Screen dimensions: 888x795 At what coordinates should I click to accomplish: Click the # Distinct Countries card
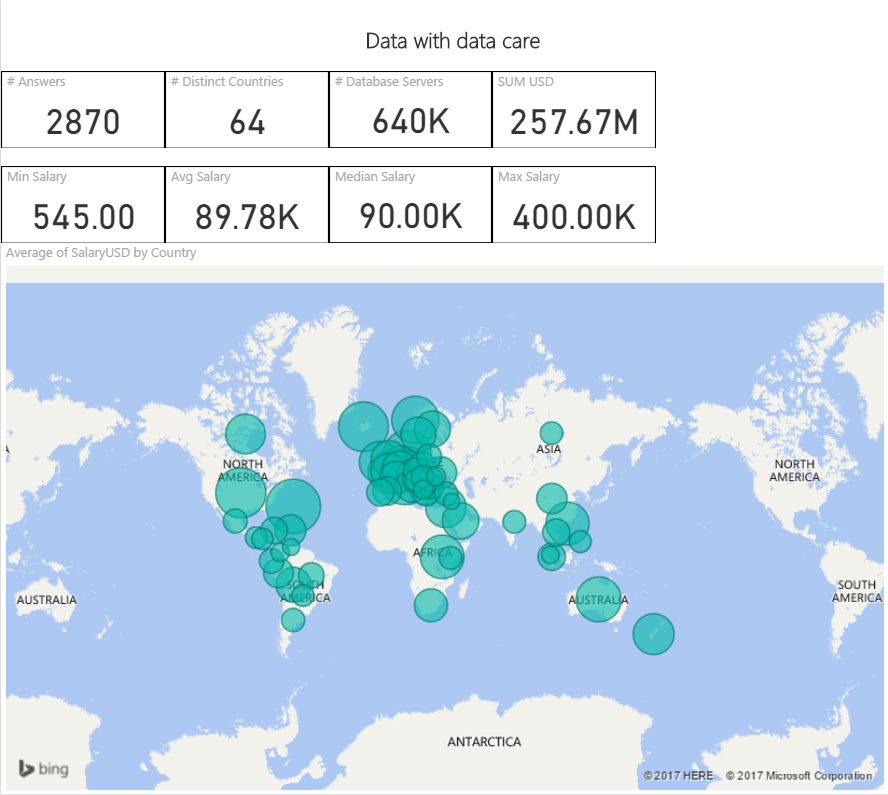pyautogui.click(x=247, y=110)
